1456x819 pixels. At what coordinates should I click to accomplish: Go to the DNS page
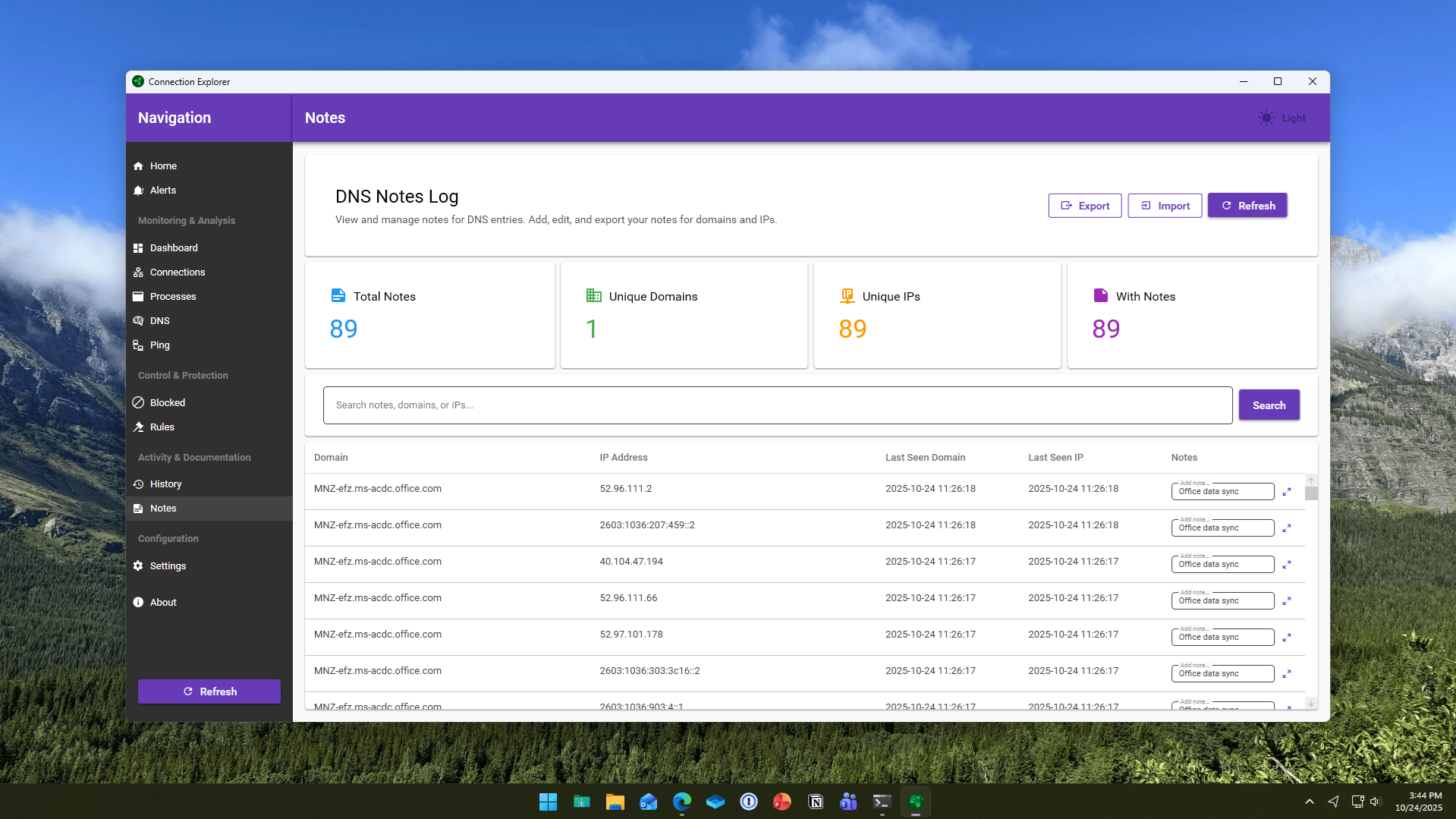[159, 321]
